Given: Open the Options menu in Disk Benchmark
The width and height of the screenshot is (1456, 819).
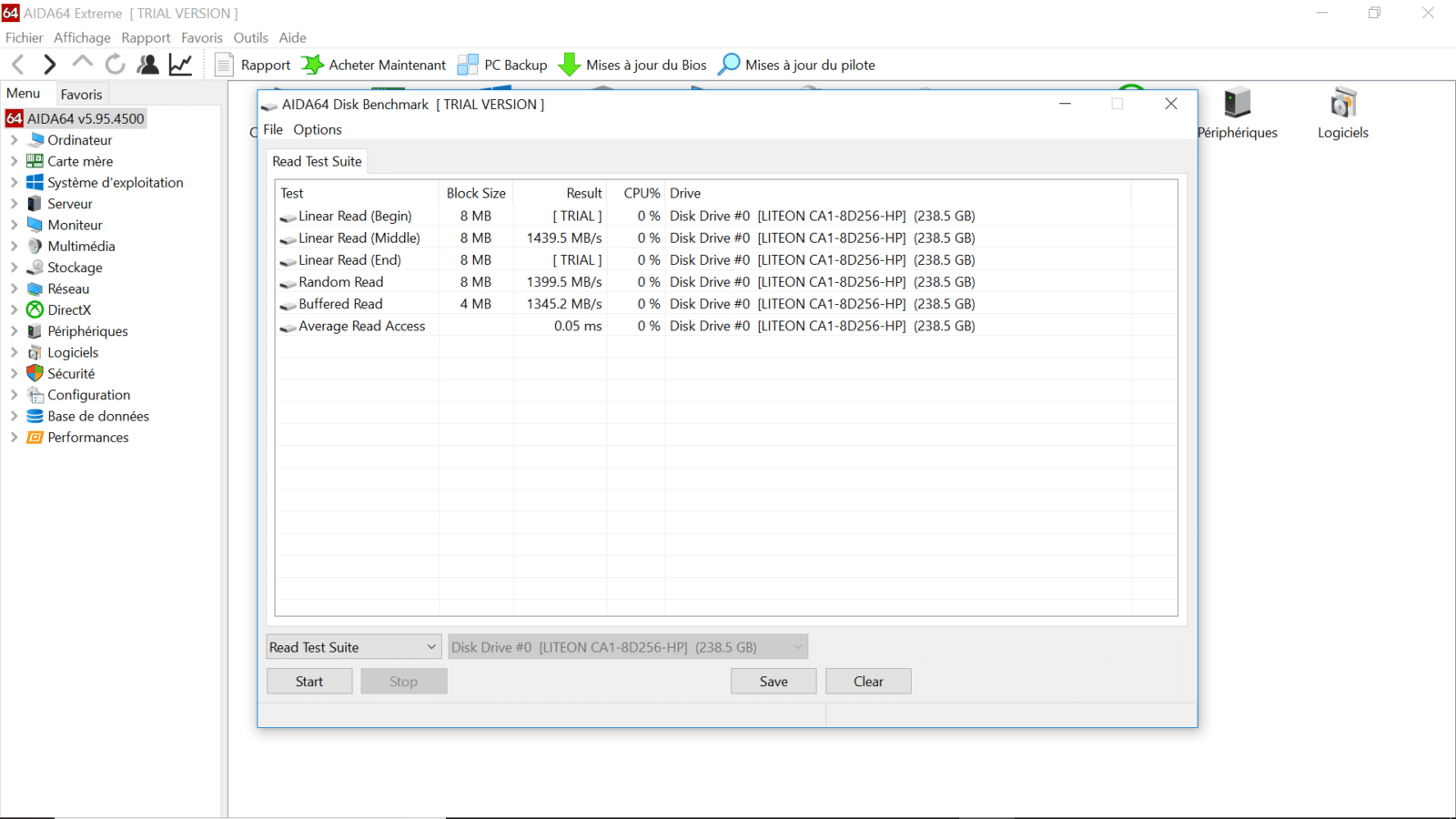Looking at the screenshot, I should (x=317, y=129).
